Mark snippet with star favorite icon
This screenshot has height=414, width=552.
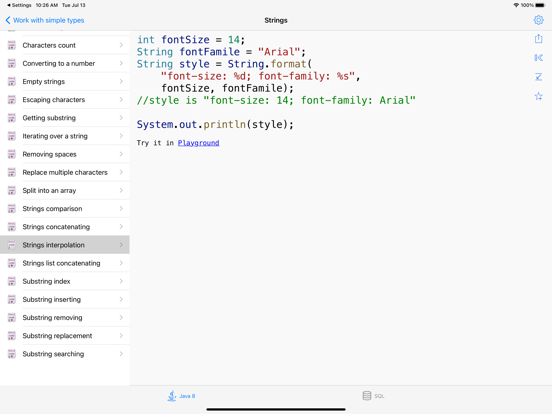click(538, 96)
